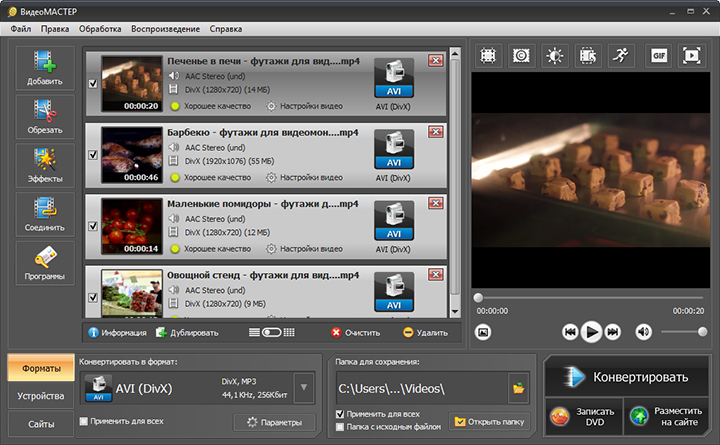
Task: Uncheck the Маленькие помидоры video checkbox
Action: pyautogui.click(x=93, y=226)
